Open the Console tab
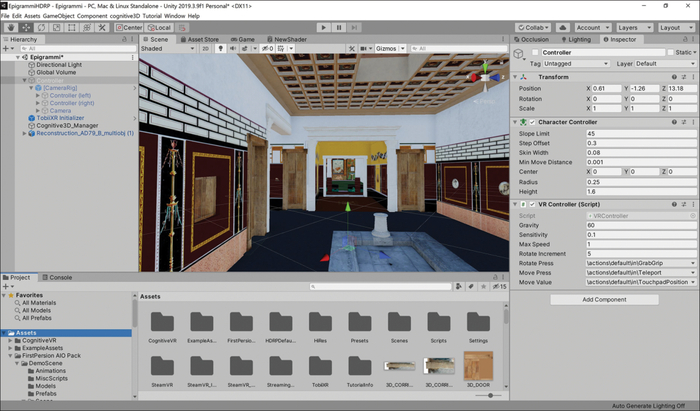 60,277
